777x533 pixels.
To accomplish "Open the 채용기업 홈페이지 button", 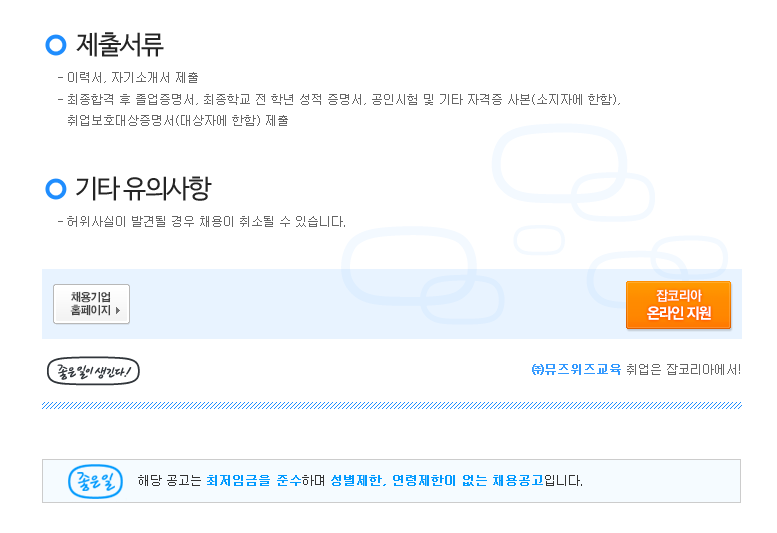I will 92,304.
